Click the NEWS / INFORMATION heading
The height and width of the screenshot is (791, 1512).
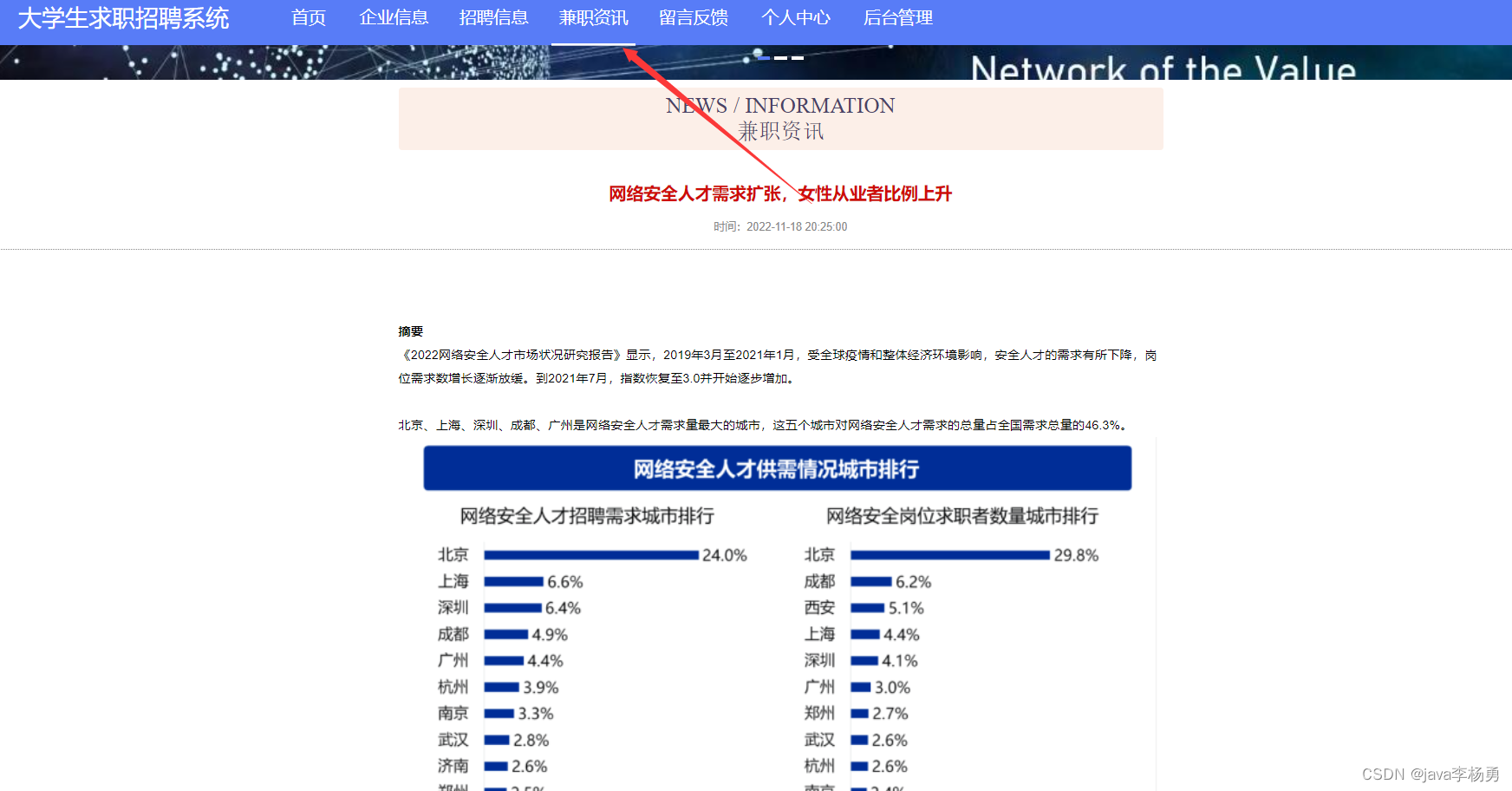click(780, 106)
